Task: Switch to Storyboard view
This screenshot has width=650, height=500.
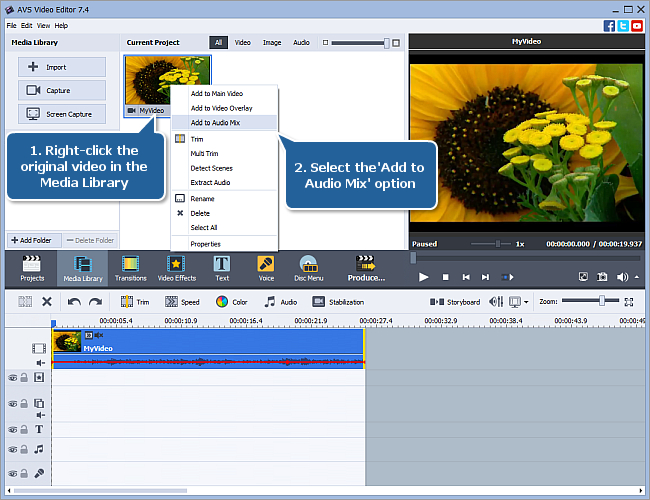Action: coord(455,302)
